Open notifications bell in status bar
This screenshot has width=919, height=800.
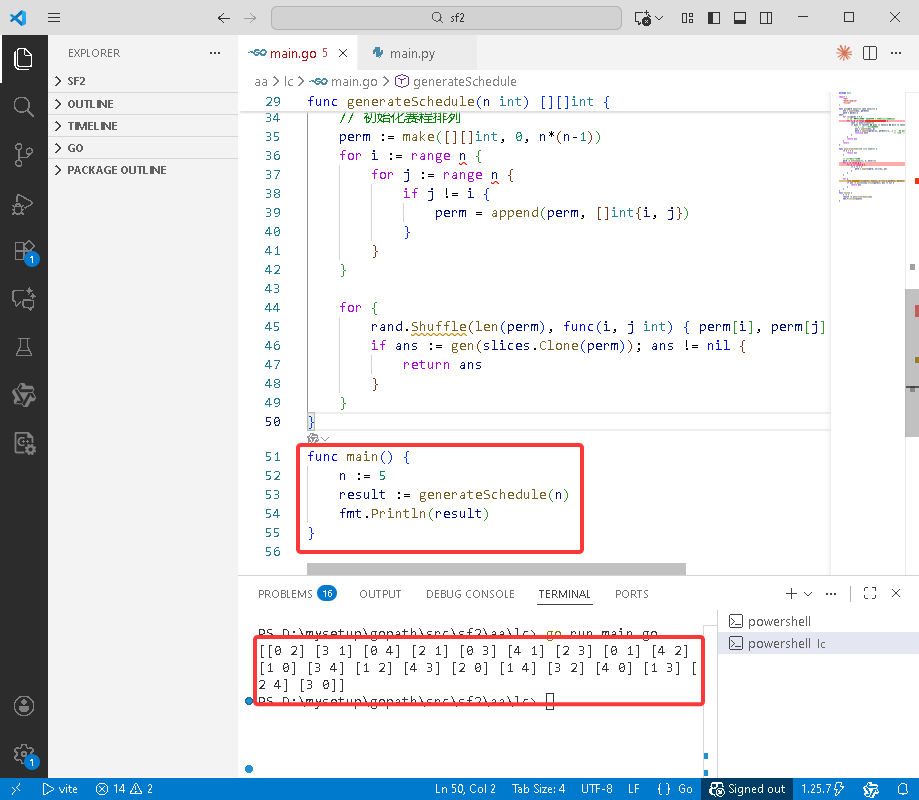pyautogui.click(x=903, y=789)
